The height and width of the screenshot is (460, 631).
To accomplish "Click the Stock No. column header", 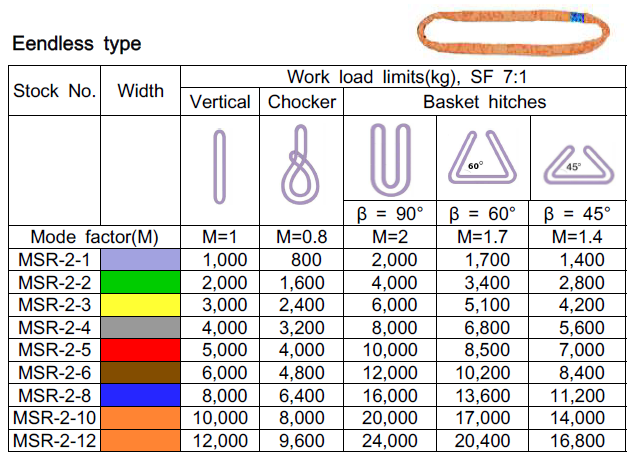I will (56, 91).
